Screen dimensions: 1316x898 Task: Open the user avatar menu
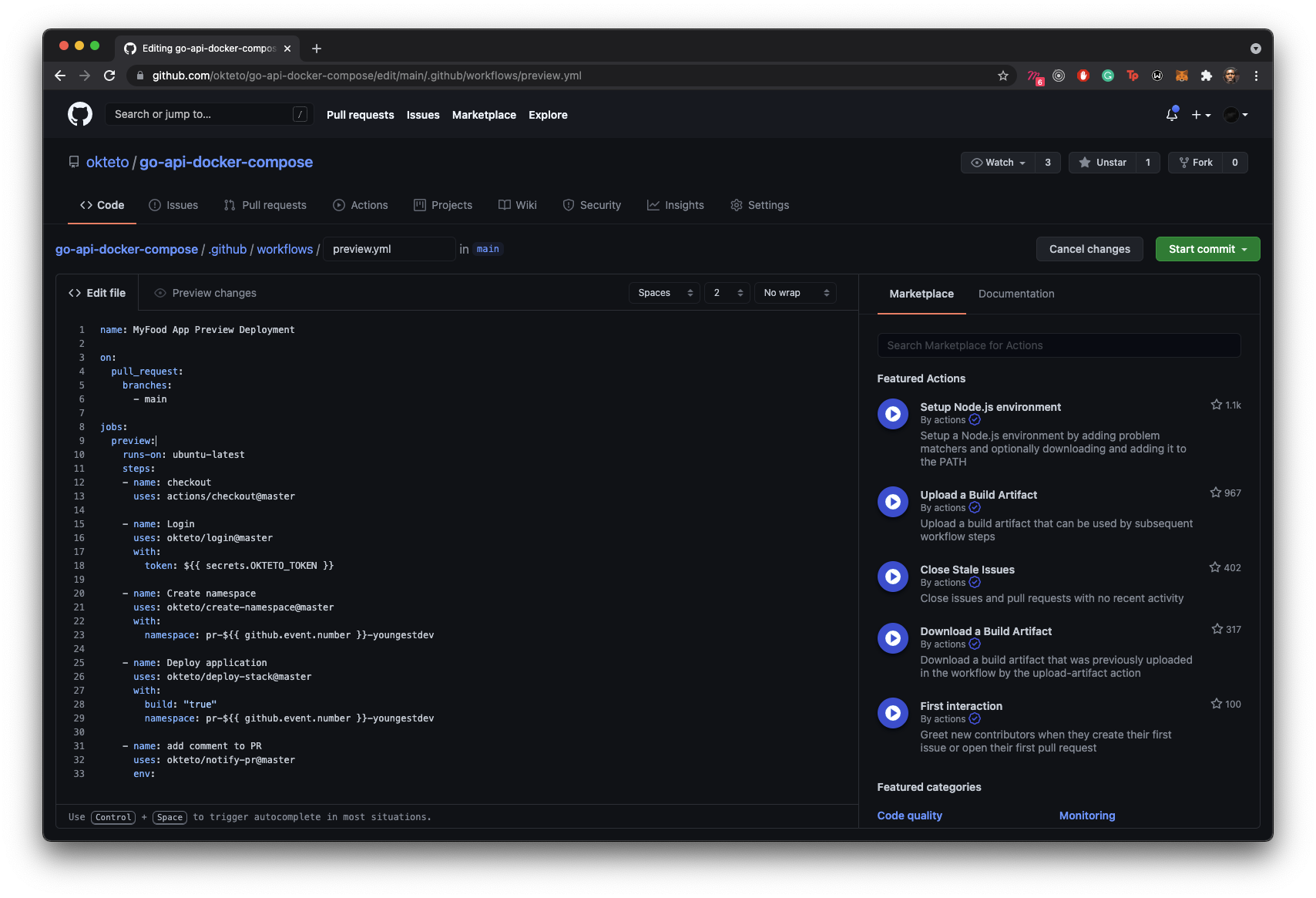pos(1236,114)
